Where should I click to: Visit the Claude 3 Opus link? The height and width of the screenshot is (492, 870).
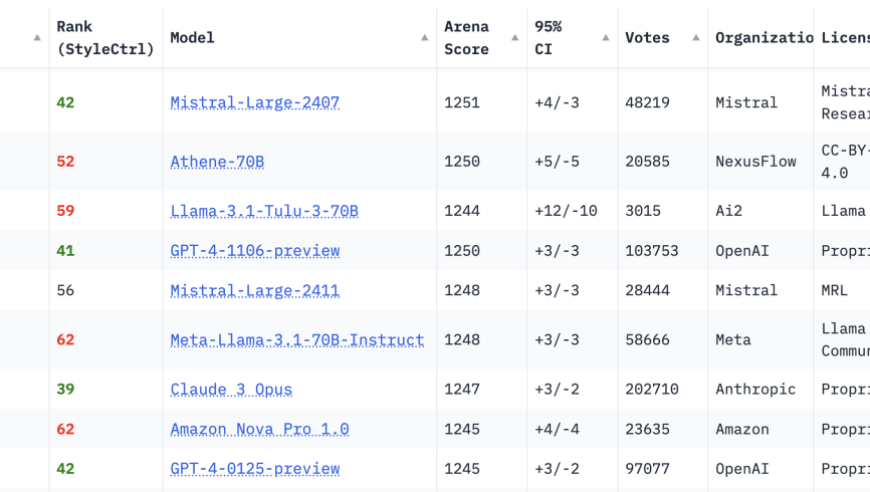[231, 390]
